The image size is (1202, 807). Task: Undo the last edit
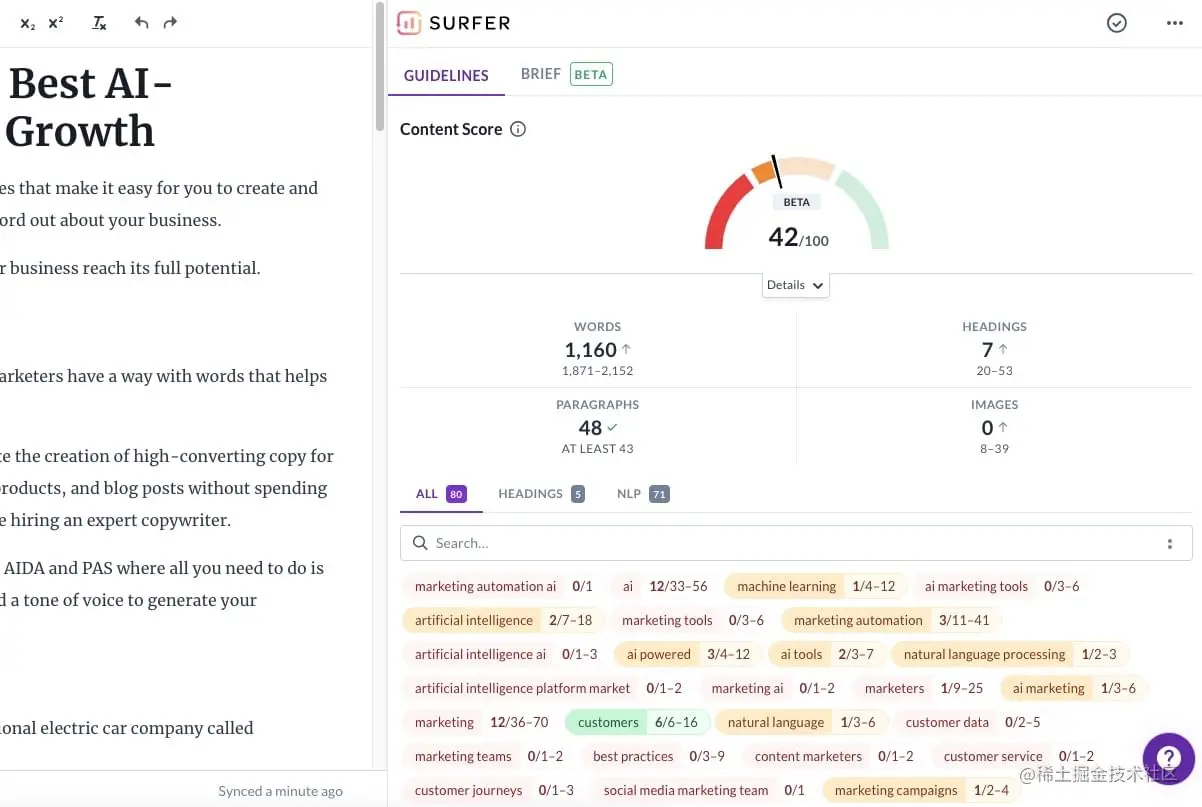pos(141,22)
